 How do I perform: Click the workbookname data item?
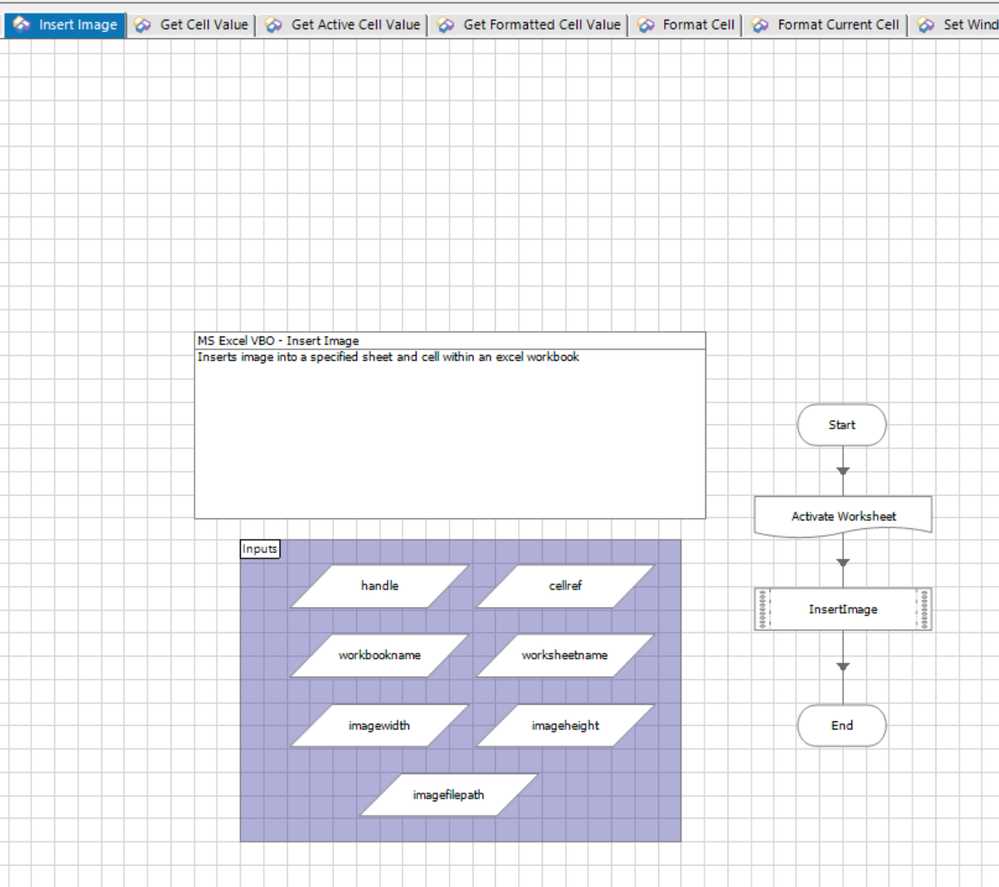tap(379, 656)
